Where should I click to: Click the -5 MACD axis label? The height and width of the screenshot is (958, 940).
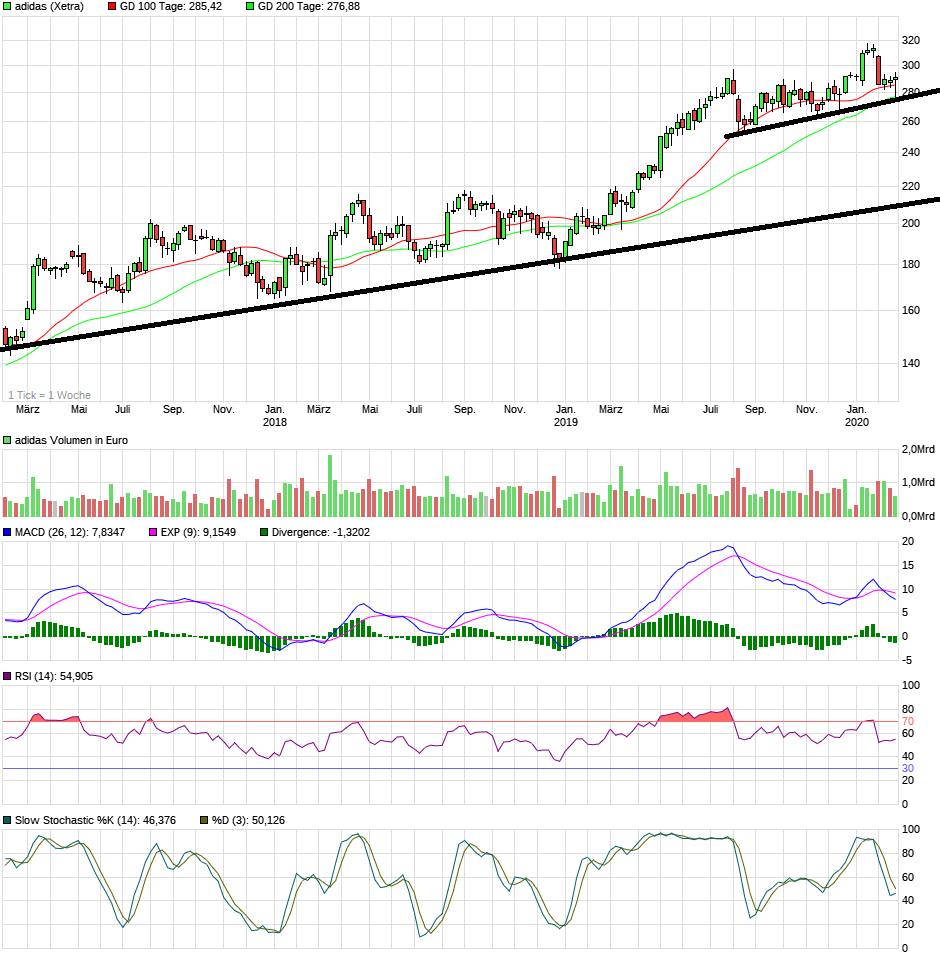(x=906, y=660)
